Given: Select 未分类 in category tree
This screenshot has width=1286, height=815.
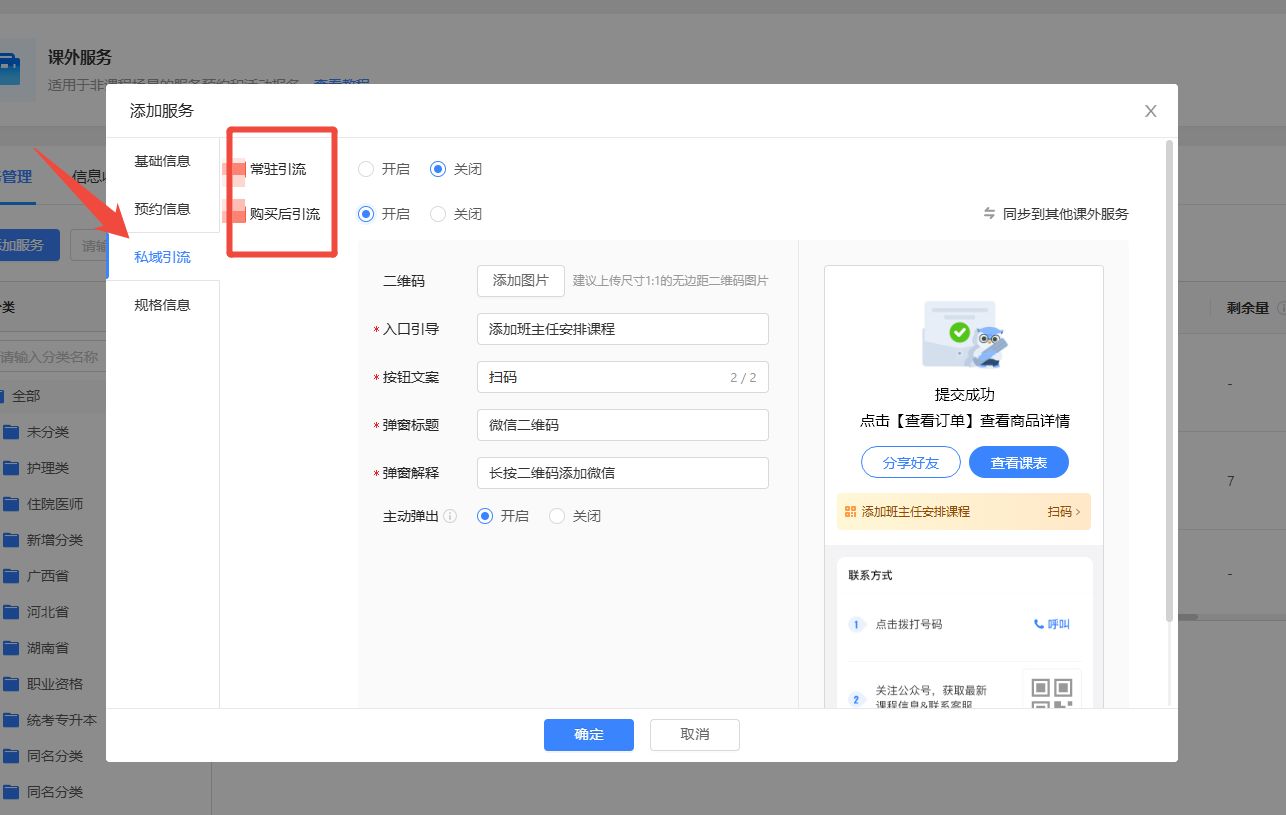Looking at the screenshot, I should tap(48, 432).
